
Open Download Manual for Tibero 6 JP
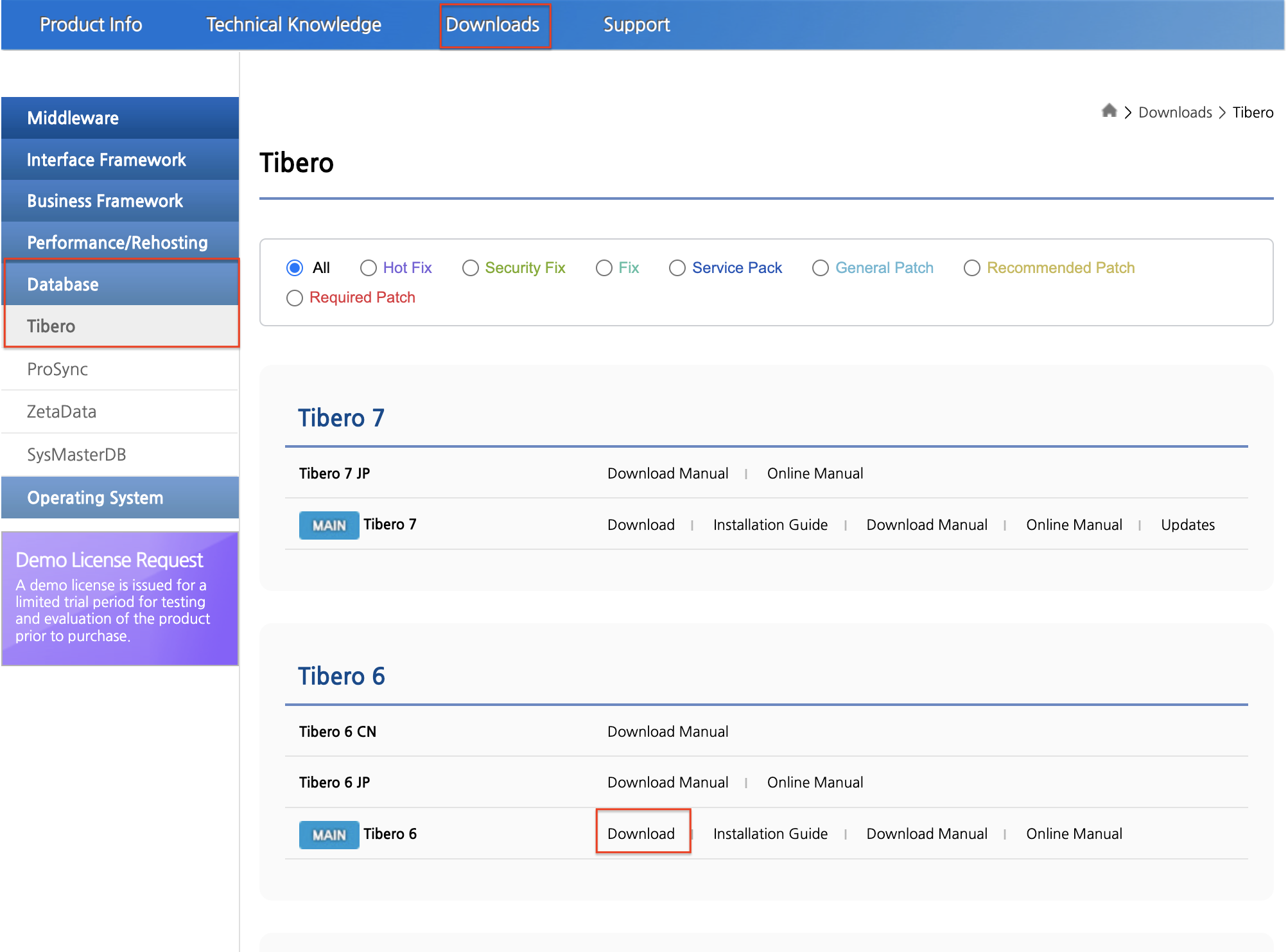pyautogui.click(x=668, y=782)
